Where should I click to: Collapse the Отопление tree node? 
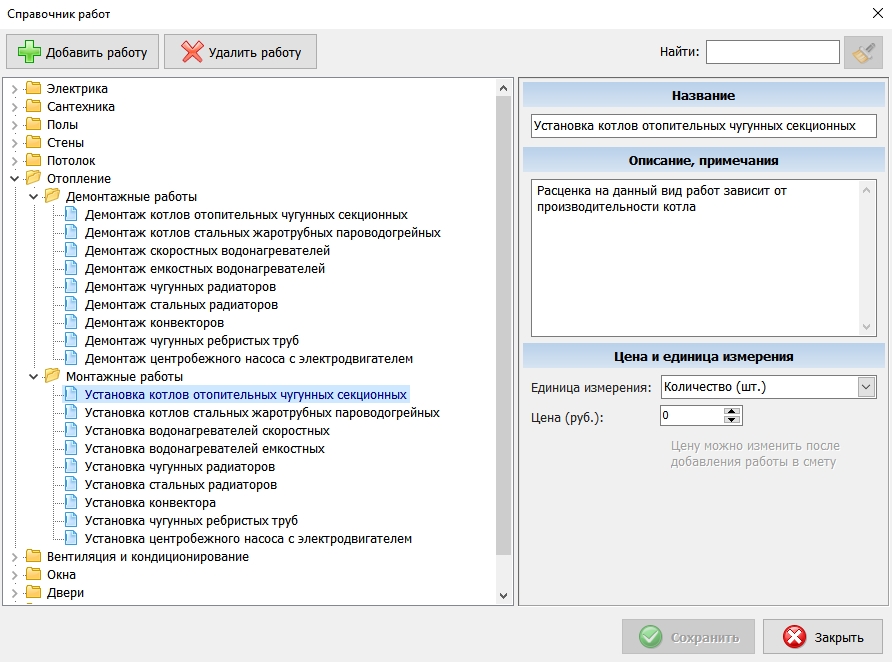(14, 179)
